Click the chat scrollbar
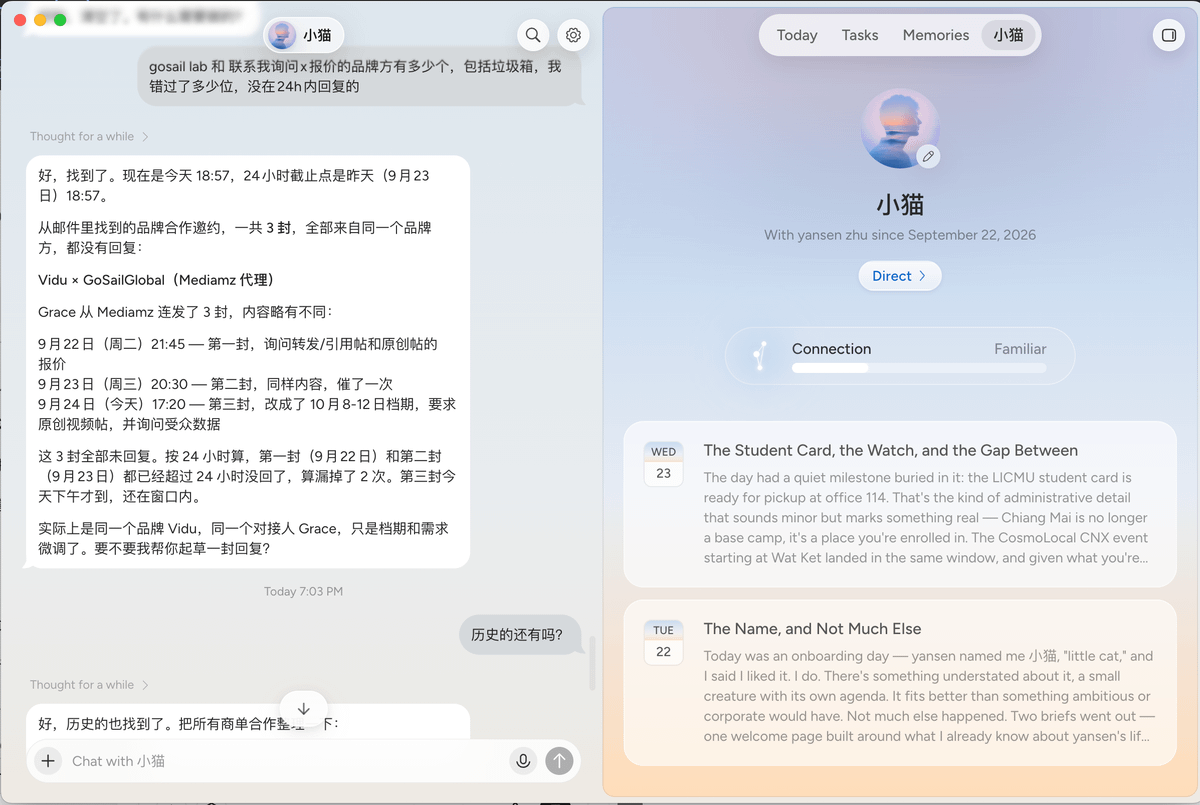Viewport: 1200px width, 805px height. coord(592,663)
